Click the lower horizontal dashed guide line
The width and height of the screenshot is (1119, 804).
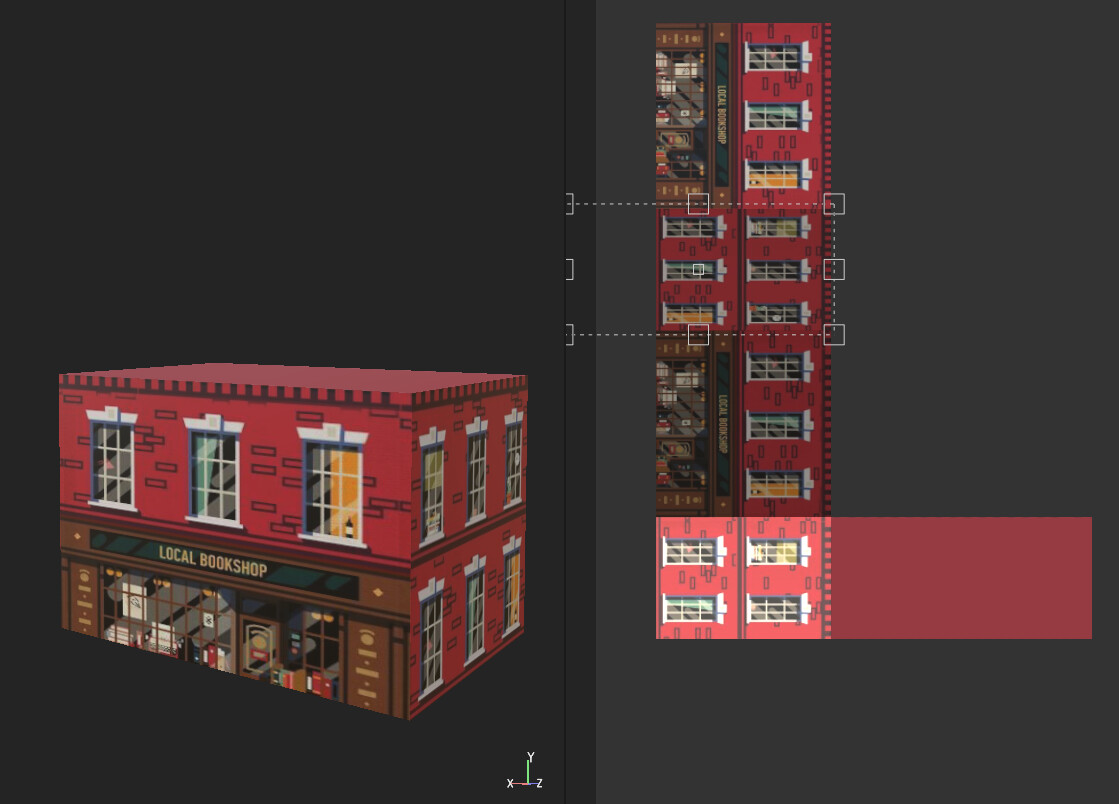pyautogui.click(x=630, y=333)
